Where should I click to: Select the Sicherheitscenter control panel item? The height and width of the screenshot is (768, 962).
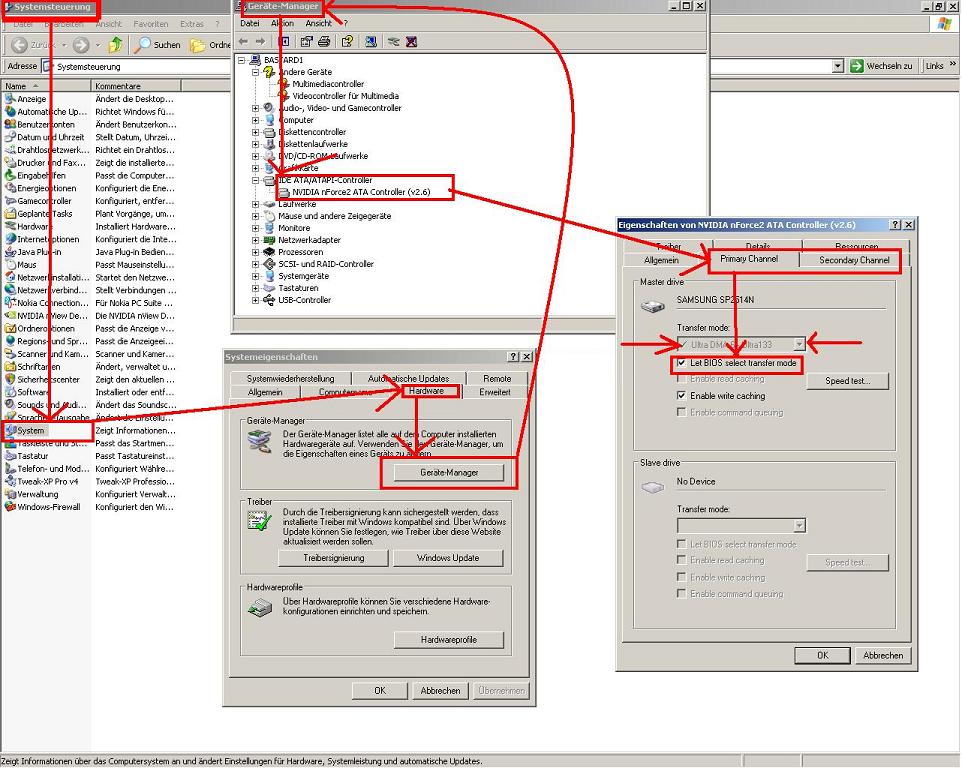[x=42, y=380]
